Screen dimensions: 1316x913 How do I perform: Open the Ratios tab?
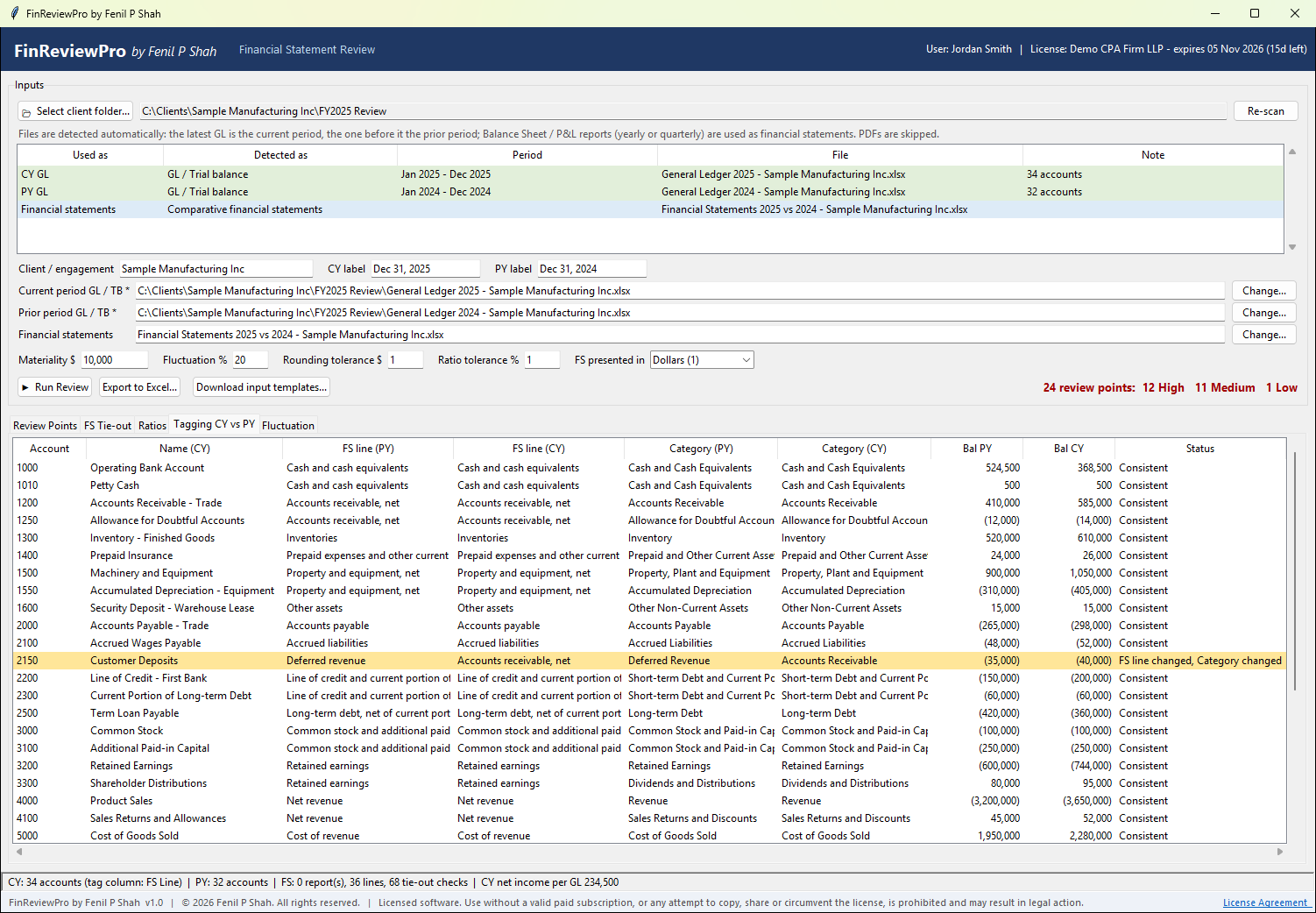pos(152,426)
